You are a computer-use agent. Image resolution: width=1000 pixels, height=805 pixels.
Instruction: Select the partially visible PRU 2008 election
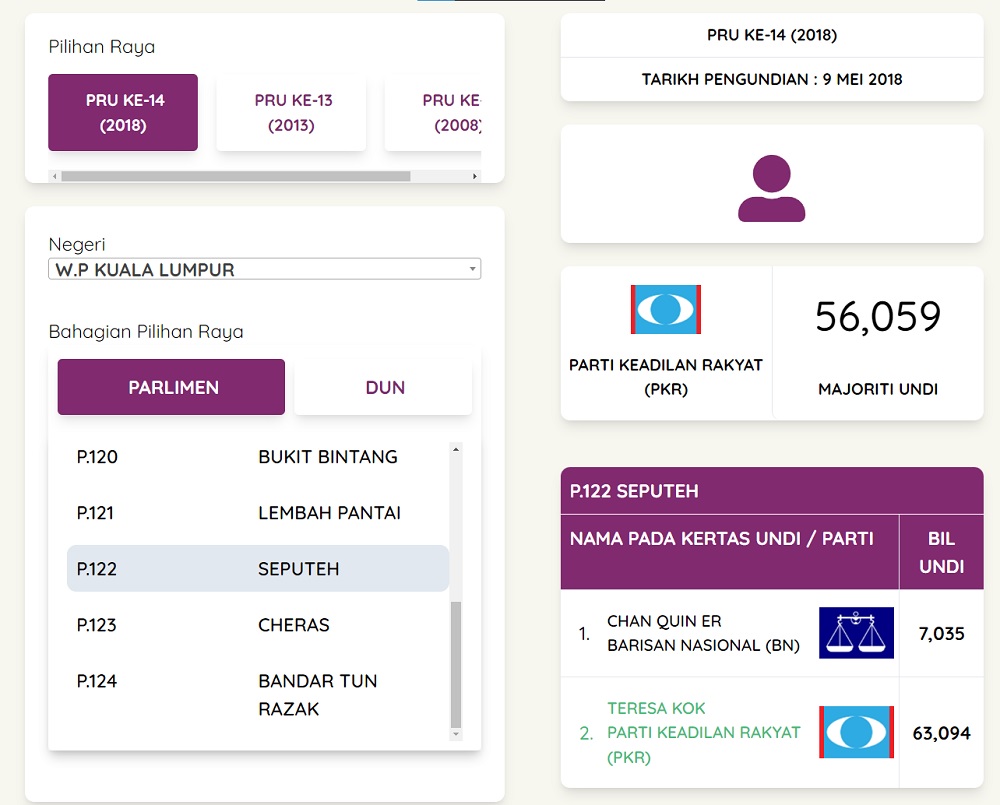(x=433, y=112)
